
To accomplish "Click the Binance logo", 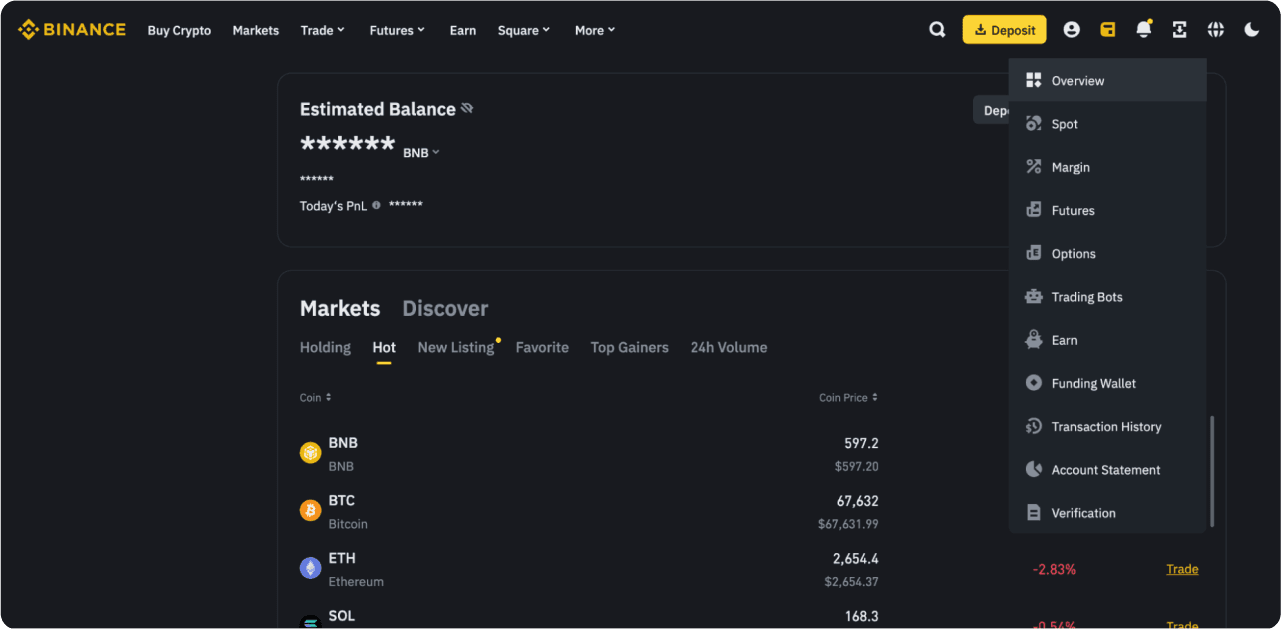I will [72, 30].
